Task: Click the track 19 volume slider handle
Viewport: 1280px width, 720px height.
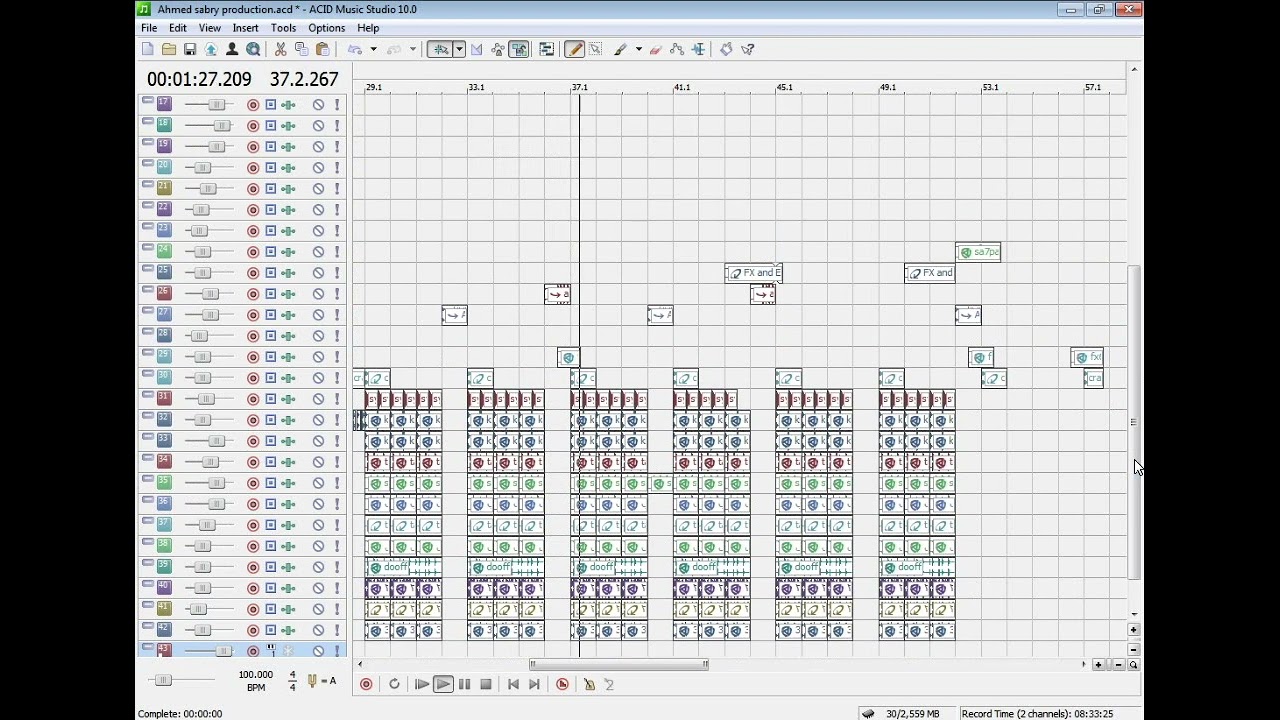Action: [216, 147]
